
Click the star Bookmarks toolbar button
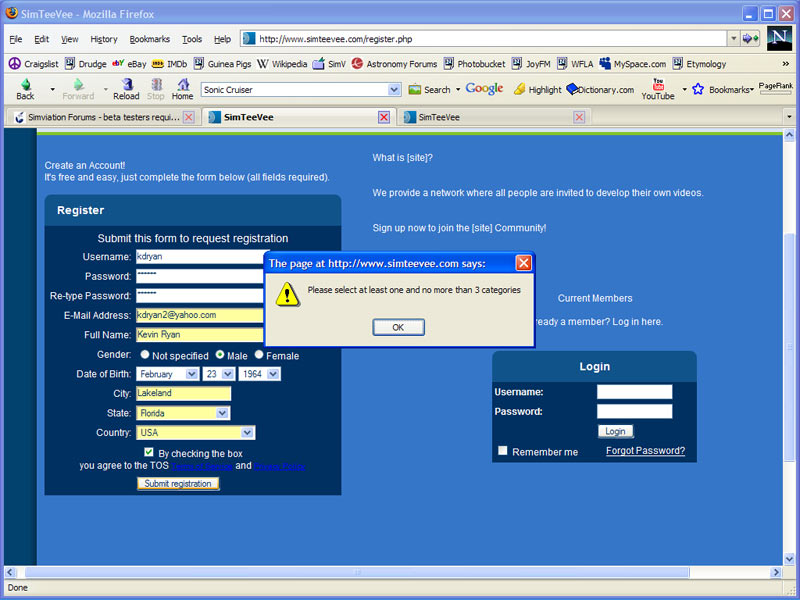pyautogui.click(x=723, y=89)
